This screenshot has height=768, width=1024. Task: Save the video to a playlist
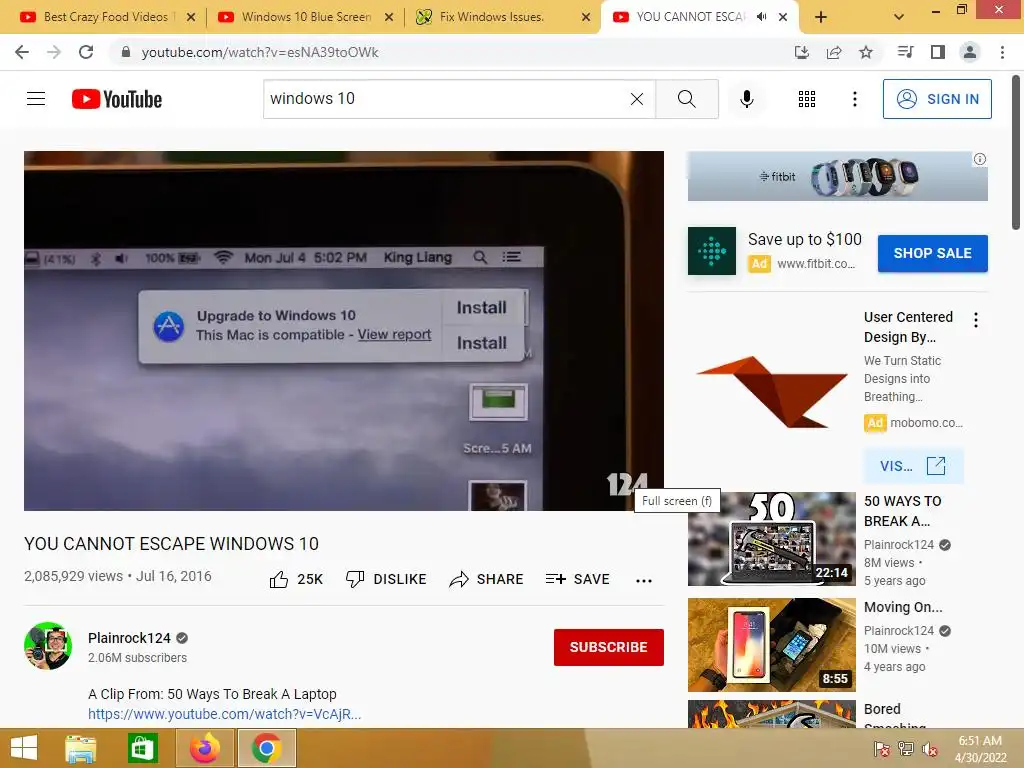coord(577,579)
